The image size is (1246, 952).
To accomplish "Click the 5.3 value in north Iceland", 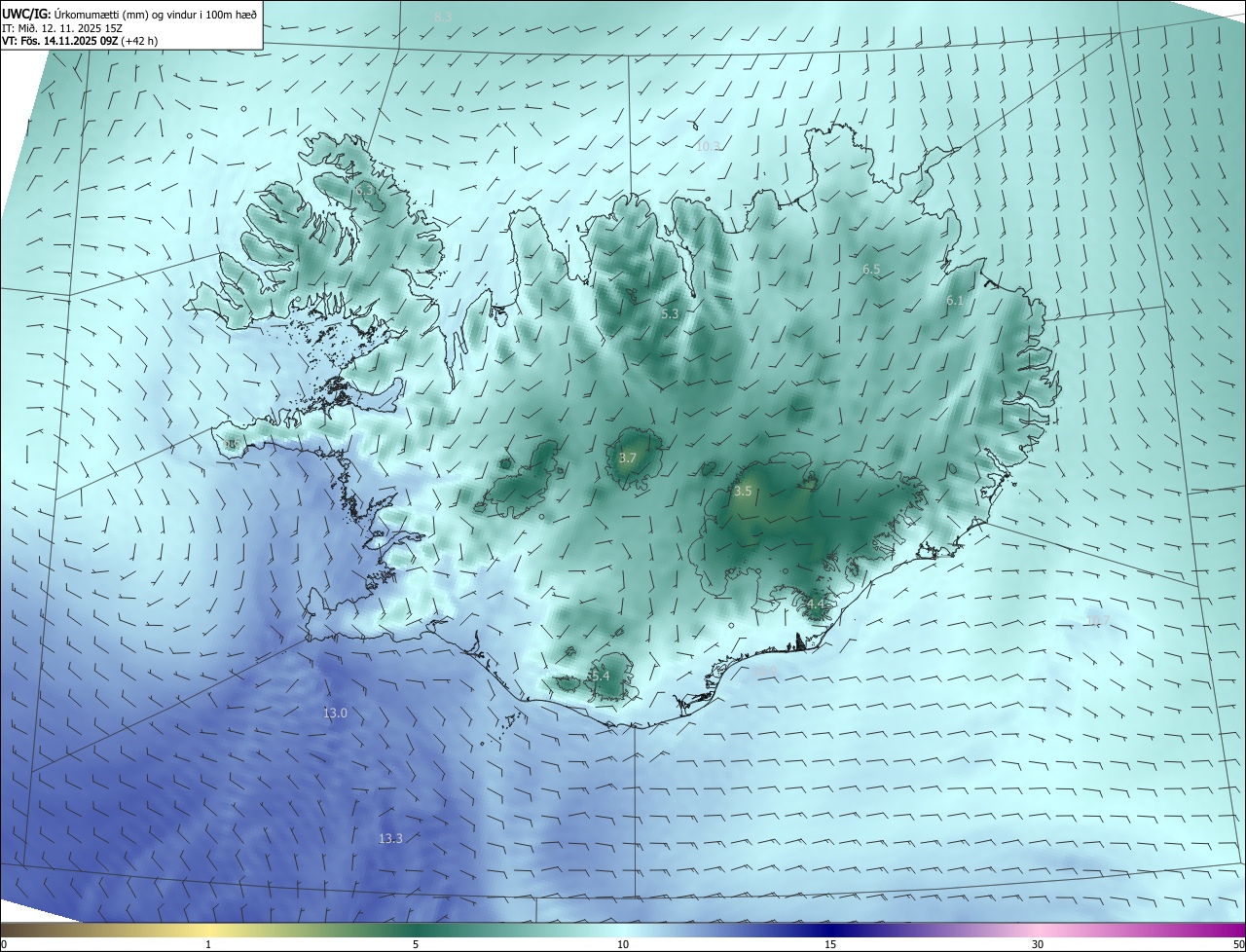I will [670, 313].
